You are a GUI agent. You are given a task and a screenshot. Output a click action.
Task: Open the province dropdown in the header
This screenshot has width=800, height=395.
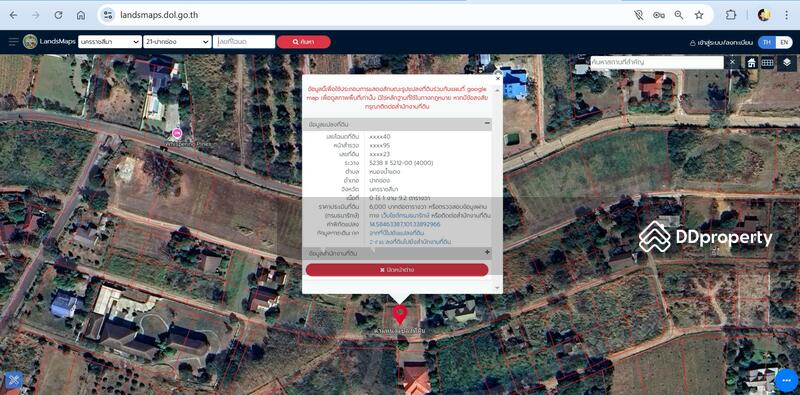[110, 42]
